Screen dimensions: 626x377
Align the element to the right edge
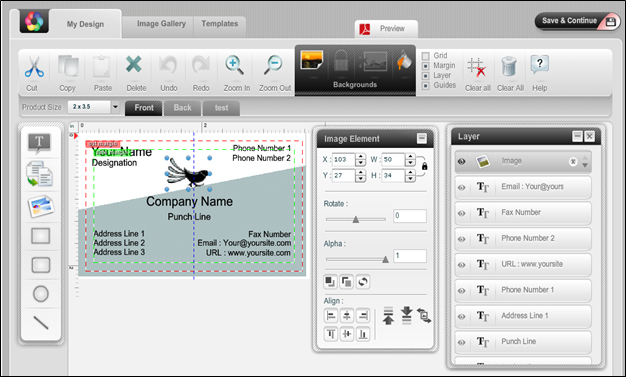click(x=363, y=316)
